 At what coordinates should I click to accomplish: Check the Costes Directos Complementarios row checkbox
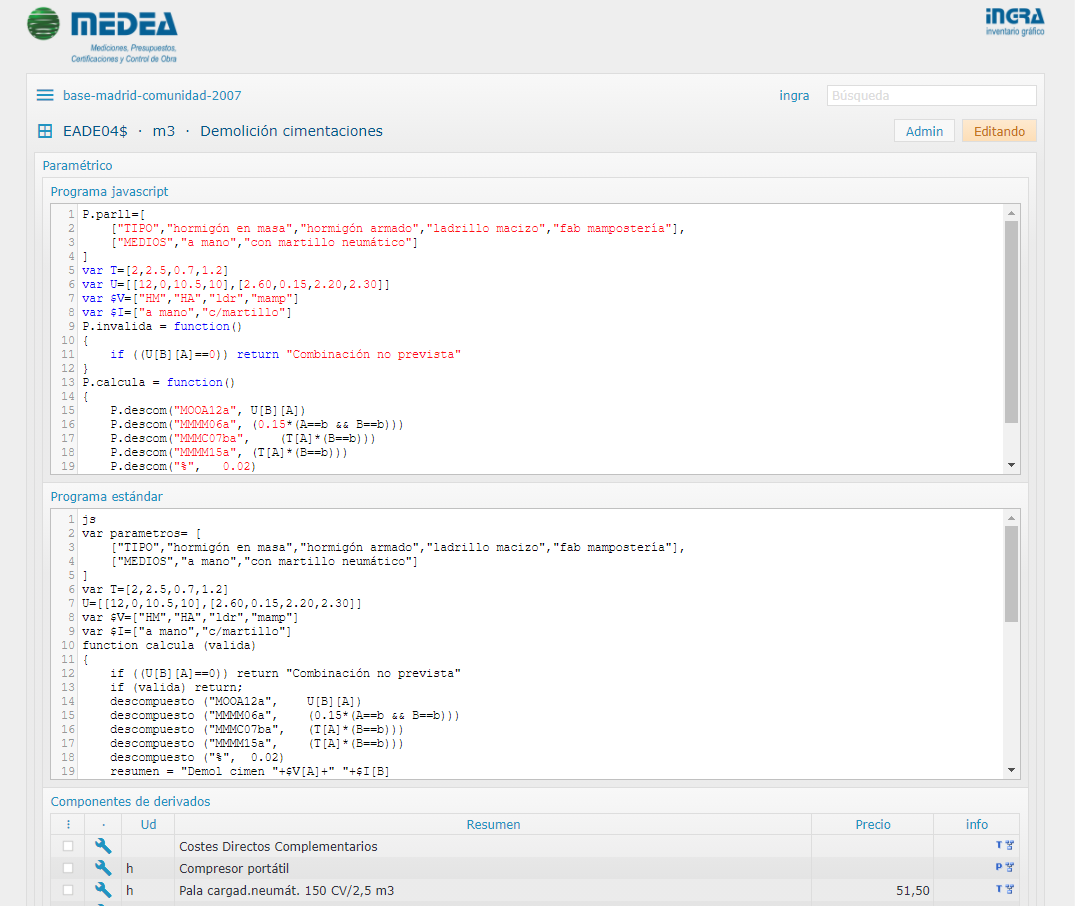pos(68,846)
